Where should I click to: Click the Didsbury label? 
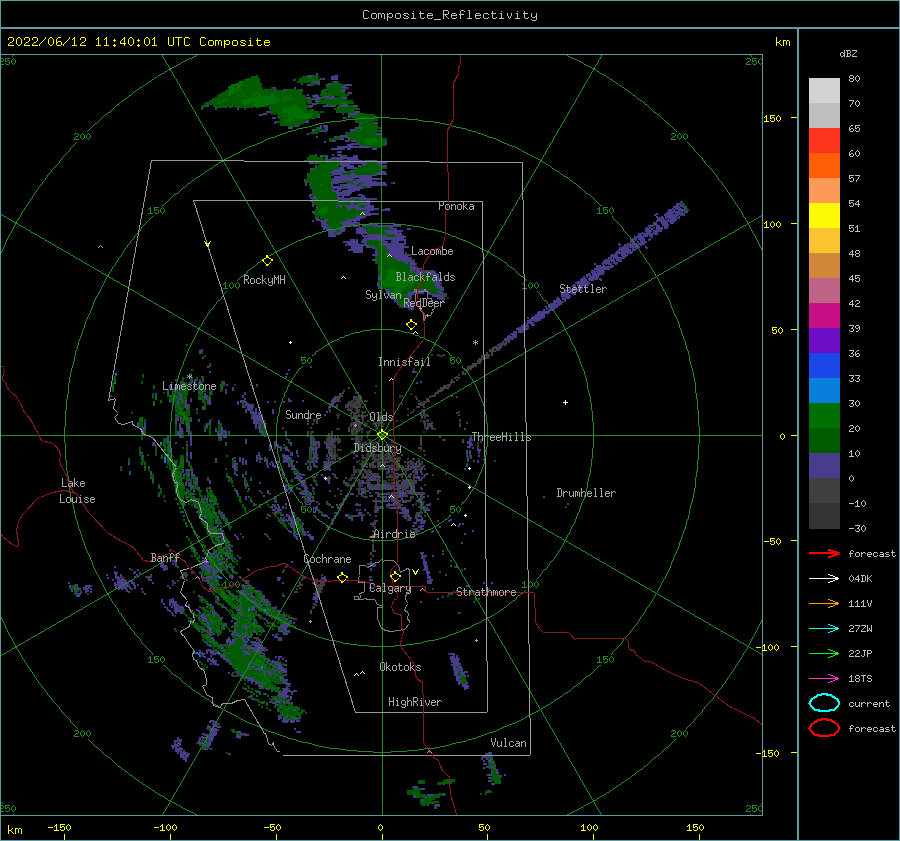[x=377, y=448]
